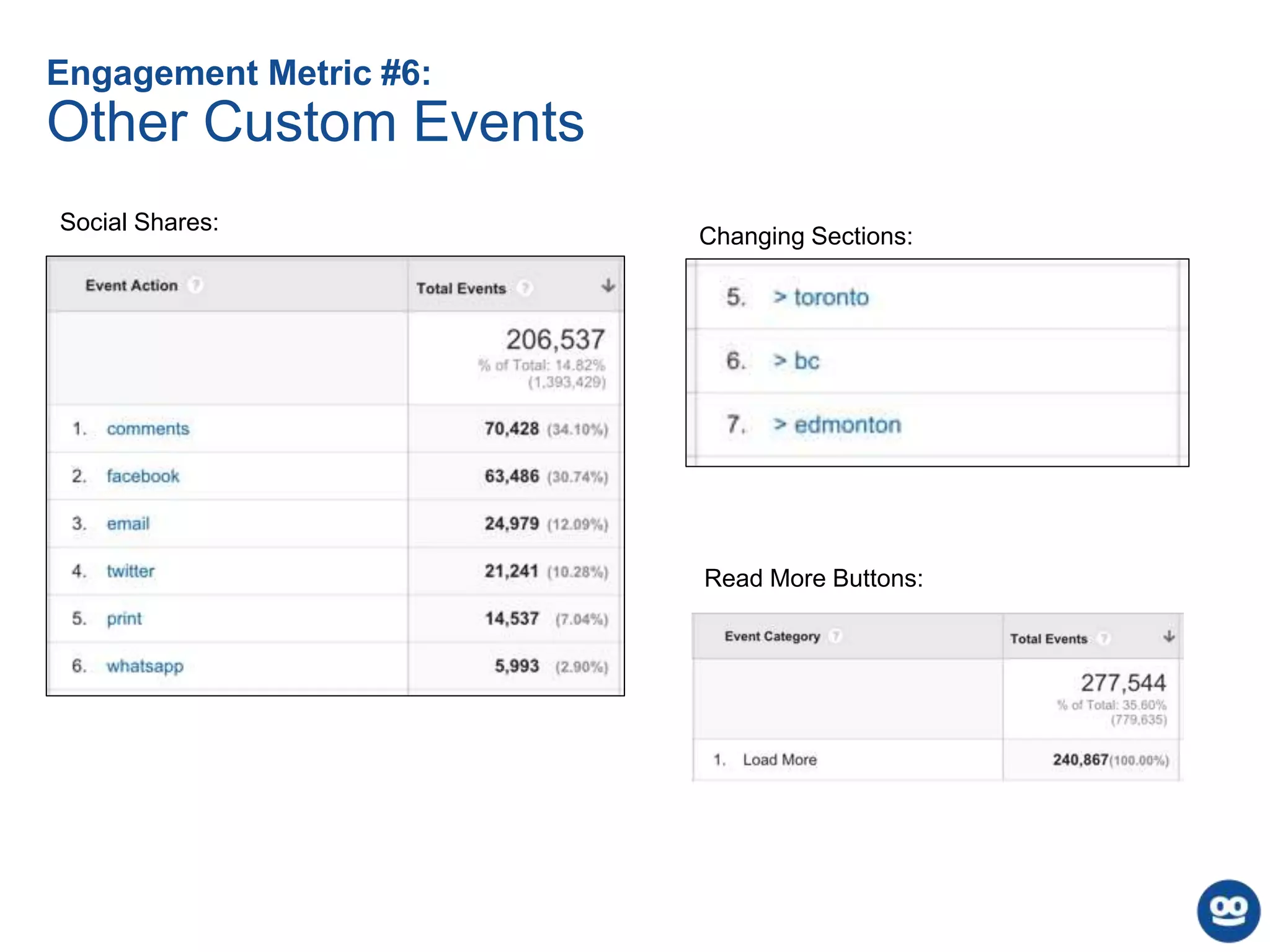Open the email event action link
This screenshot has width=1270, height=952.
point(128,524)
